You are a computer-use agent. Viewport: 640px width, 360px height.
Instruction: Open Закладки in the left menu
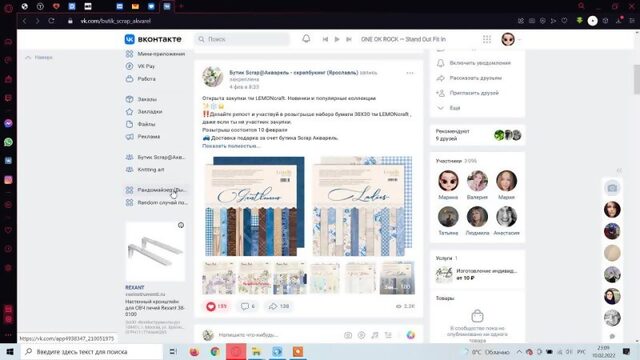coord(144,111)
